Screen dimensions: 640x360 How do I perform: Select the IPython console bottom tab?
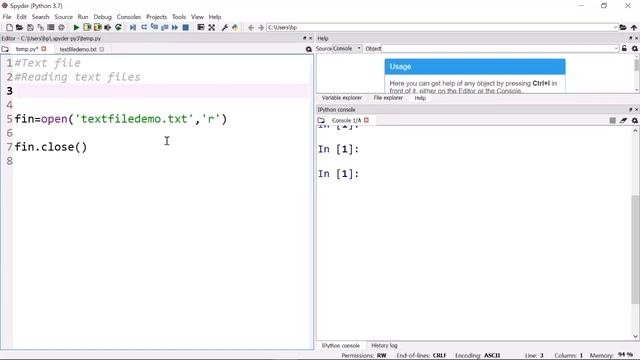[x=341, y=345]
